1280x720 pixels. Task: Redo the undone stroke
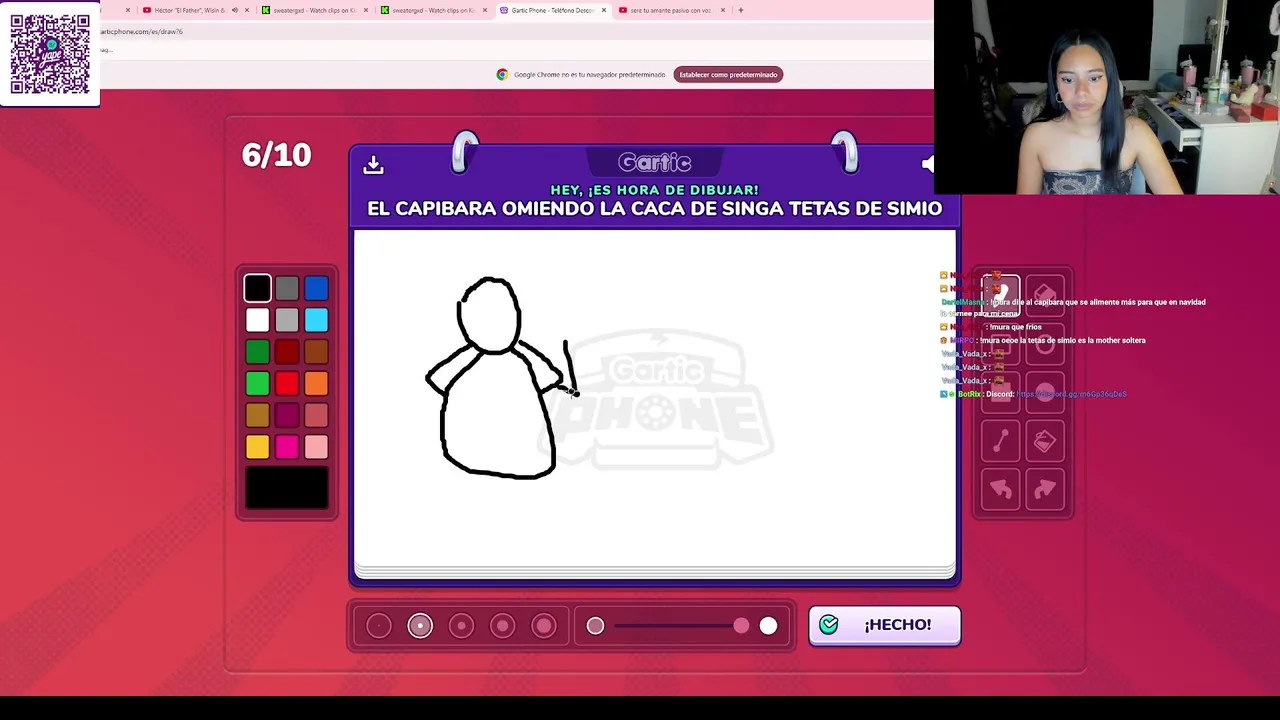(1045, 489)
